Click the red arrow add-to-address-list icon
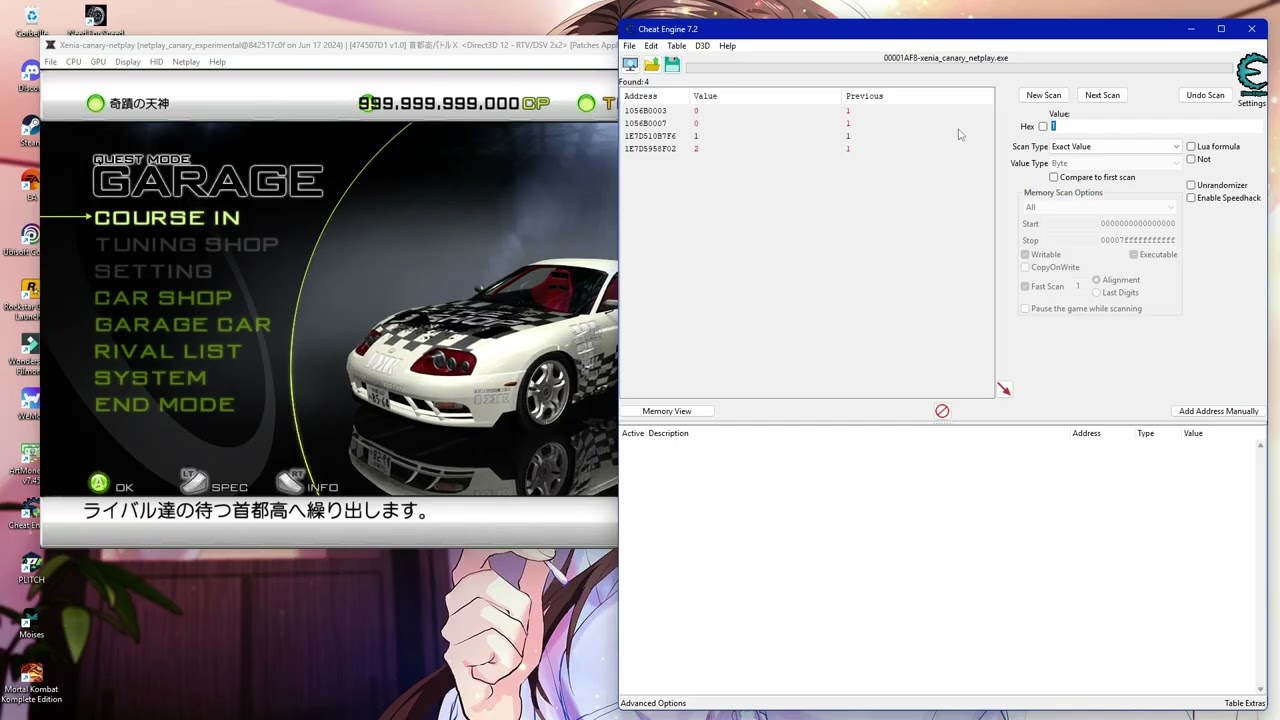The height and width of the screenshot is (720, 1280). [x=1004, y=389]
